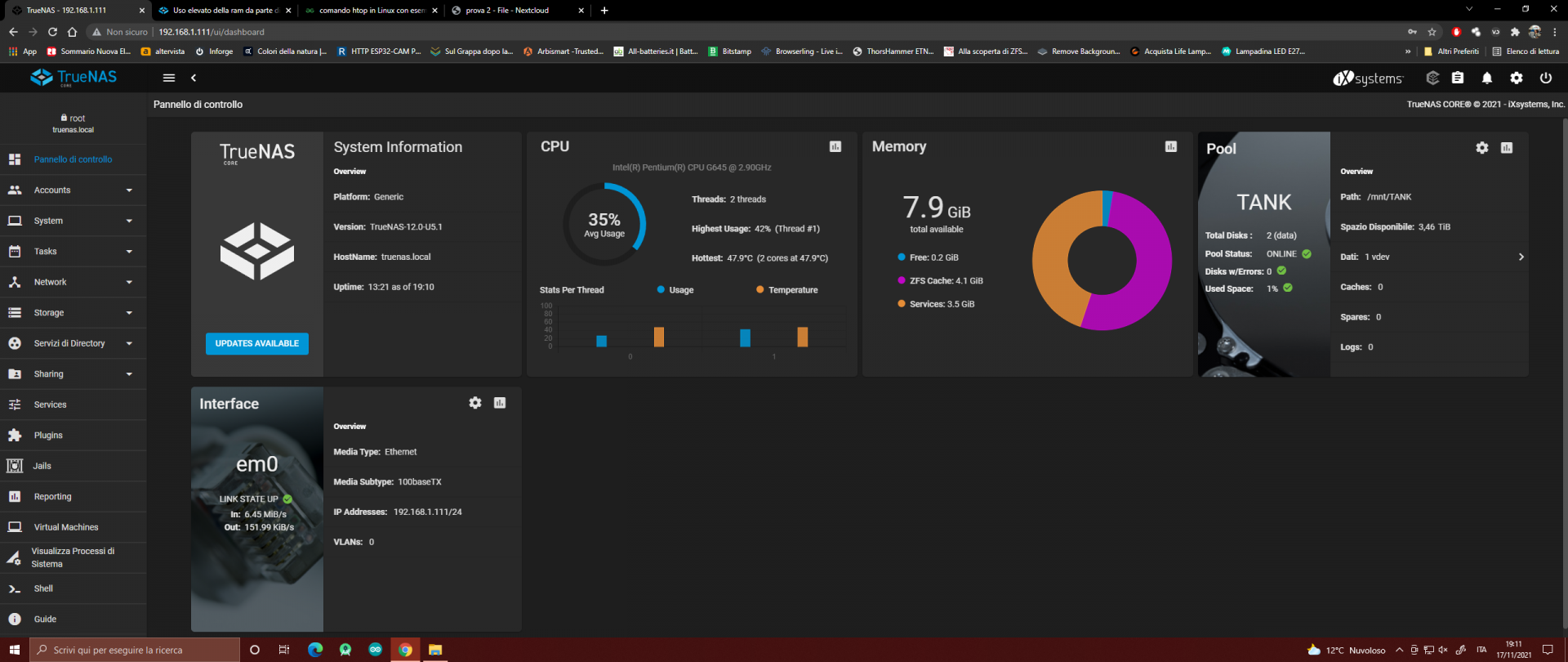The width and height of the screenshot is (1568, 662).
Task: Open the alerts bell icon
Action: tap(1487, 78)
